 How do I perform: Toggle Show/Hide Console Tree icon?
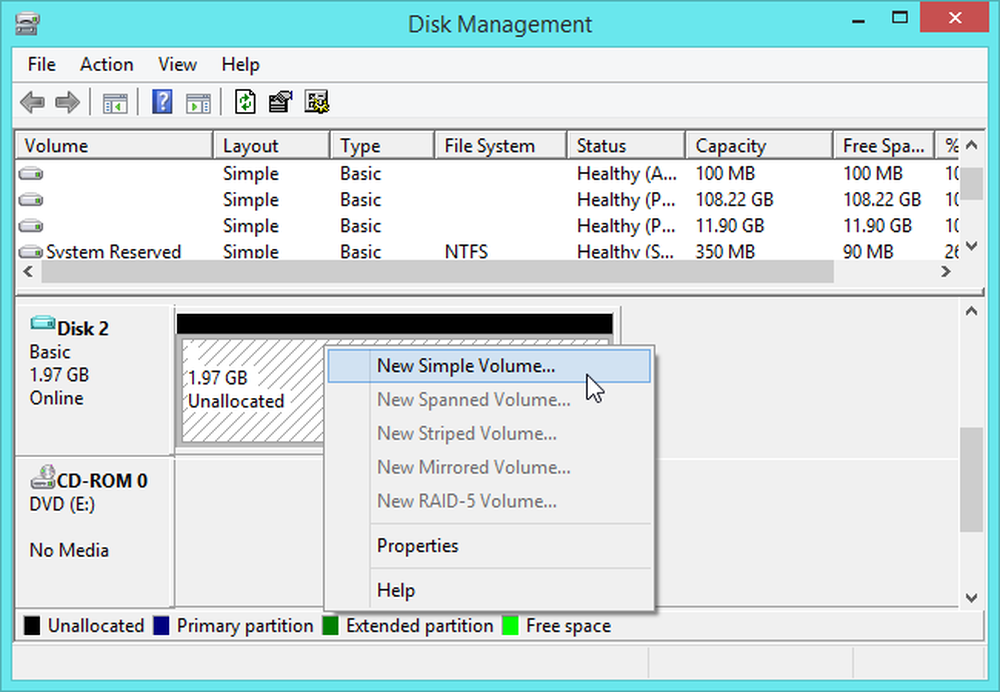(x=115, y=103)
